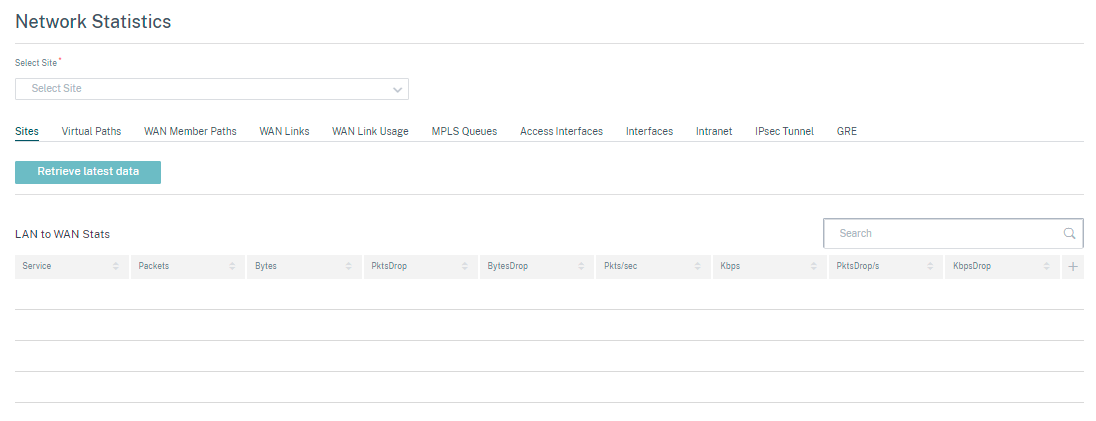Screen dimensions: 1096x421
Task: Select the GRE tab
Action: click(x=846, y=131)
